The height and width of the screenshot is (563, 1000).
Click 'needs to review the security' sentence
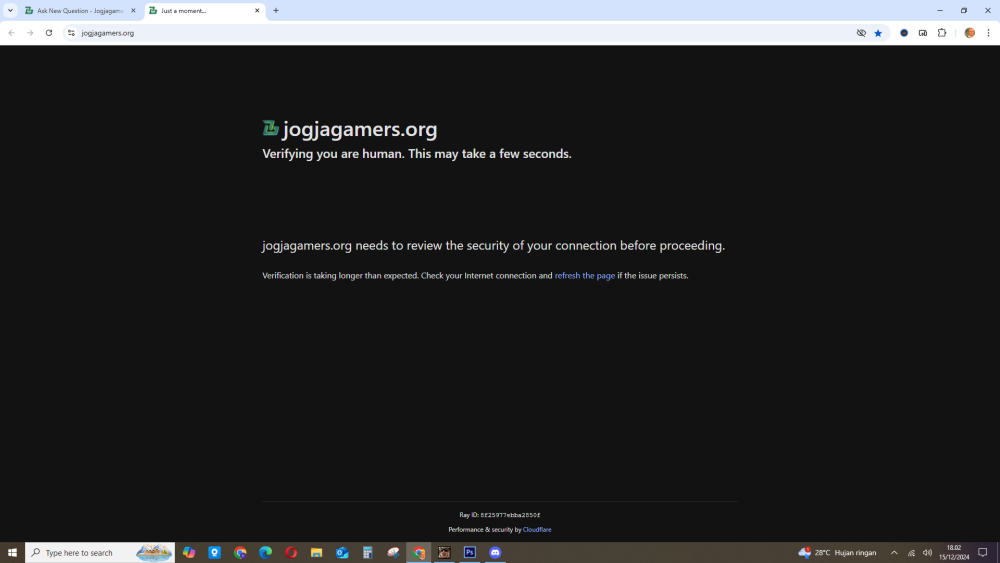(494, 245)
